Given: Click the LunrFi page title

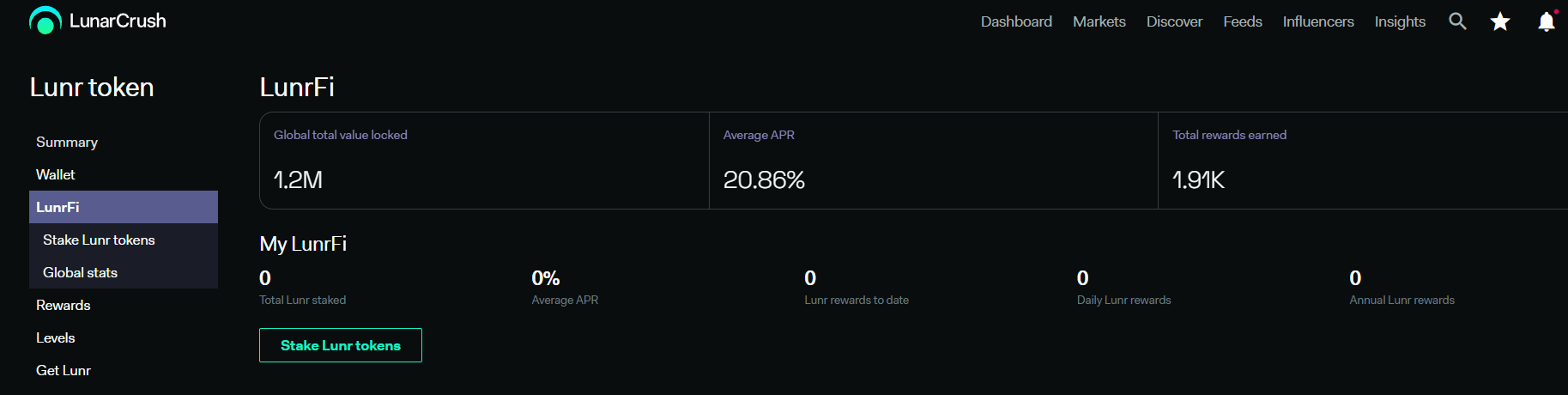Looking at the screenshot, I should [297, 87].
